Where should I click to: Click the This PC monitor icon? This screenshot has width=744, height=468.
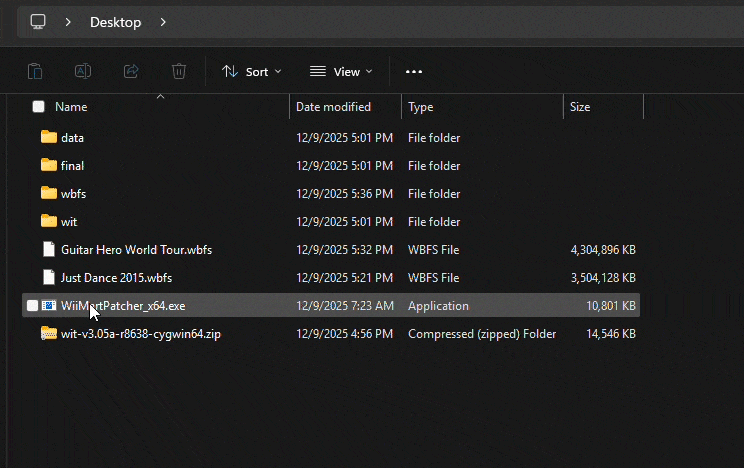point(38,21)
